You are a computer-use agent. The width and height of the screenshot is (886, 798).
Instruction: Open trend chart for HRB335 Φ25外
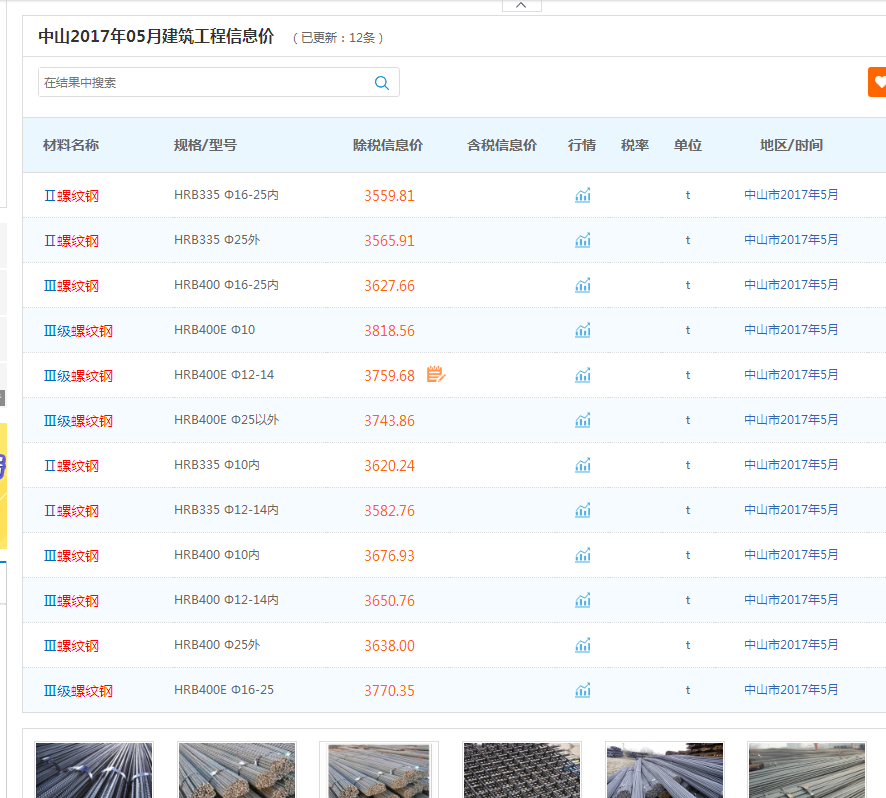[583, 240]
